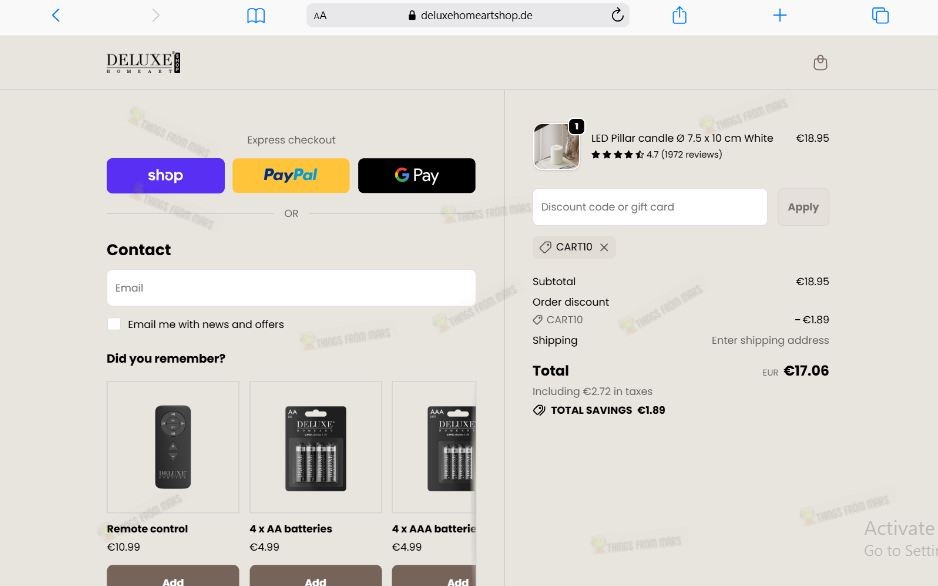
Task: Open the Safari share icon
Action: (679, 15)
